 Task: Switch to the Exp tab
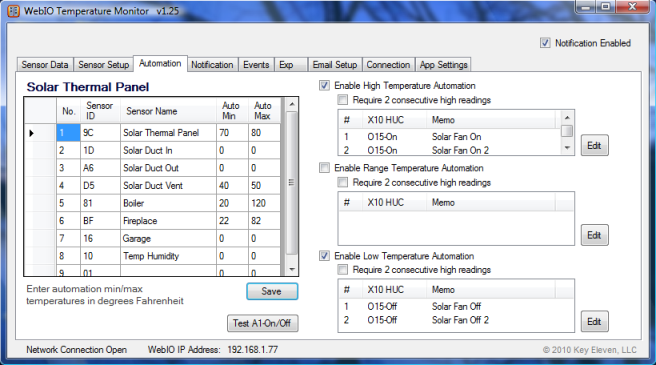[x=291, y=64]
